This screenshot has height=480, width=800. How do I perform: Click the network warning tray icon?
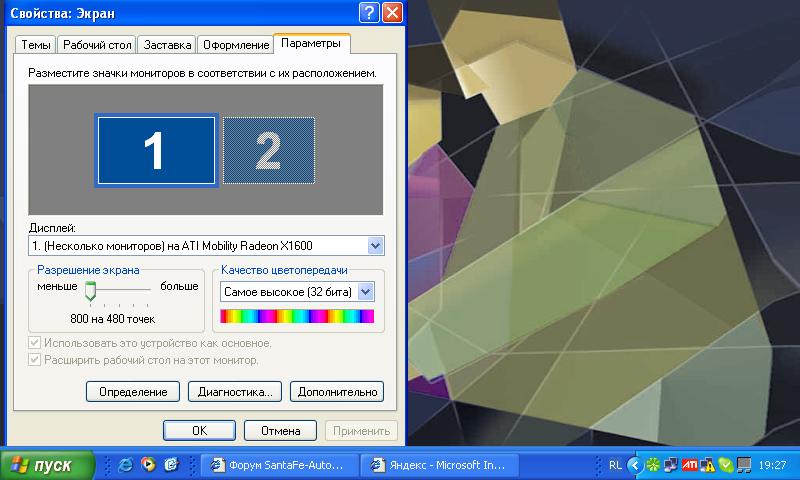(707, 465)
